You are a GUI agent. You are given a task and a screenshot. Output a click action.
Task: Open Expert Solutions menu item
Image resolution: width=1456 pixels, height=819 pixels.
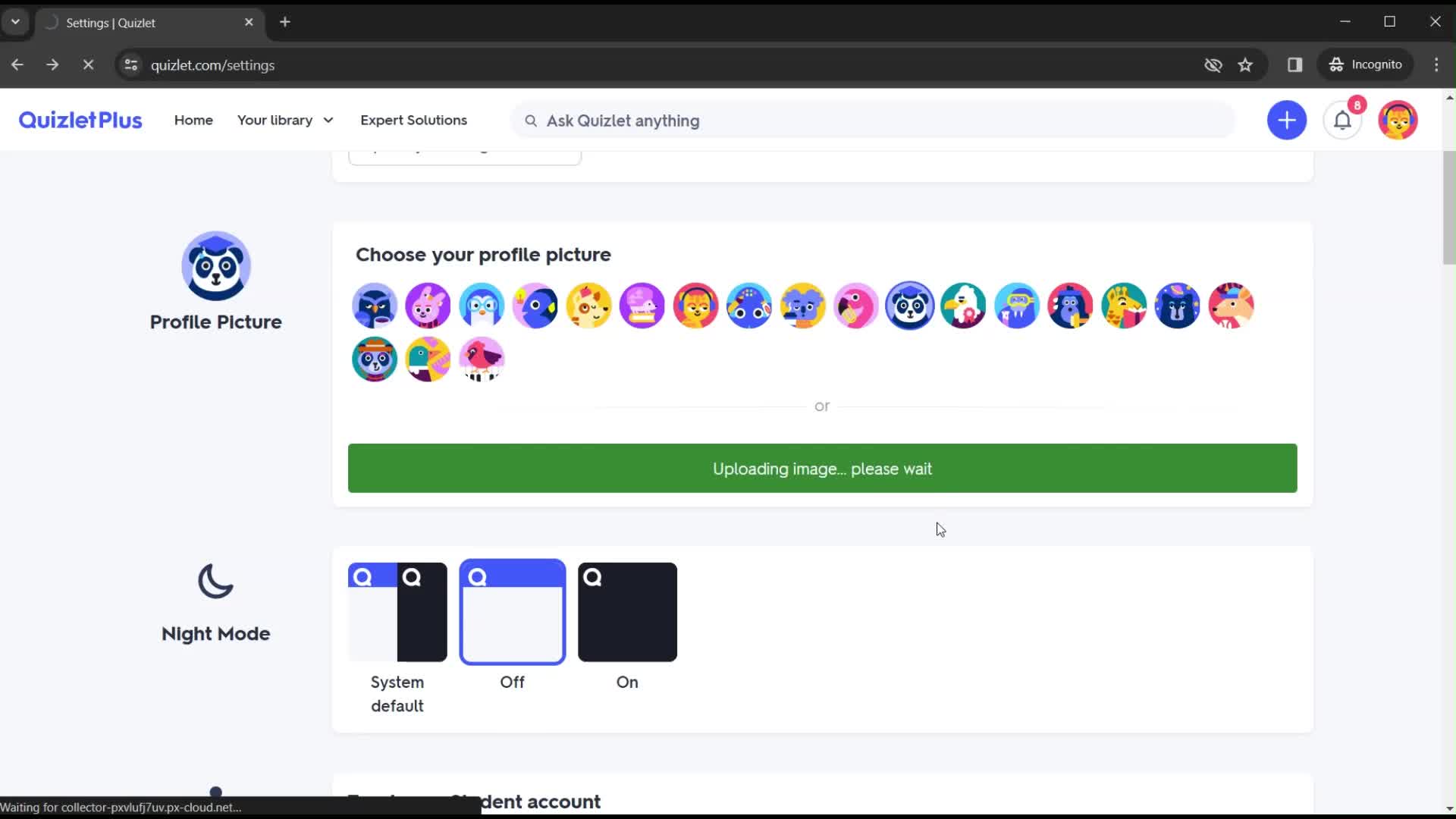(x=413, y=120)
